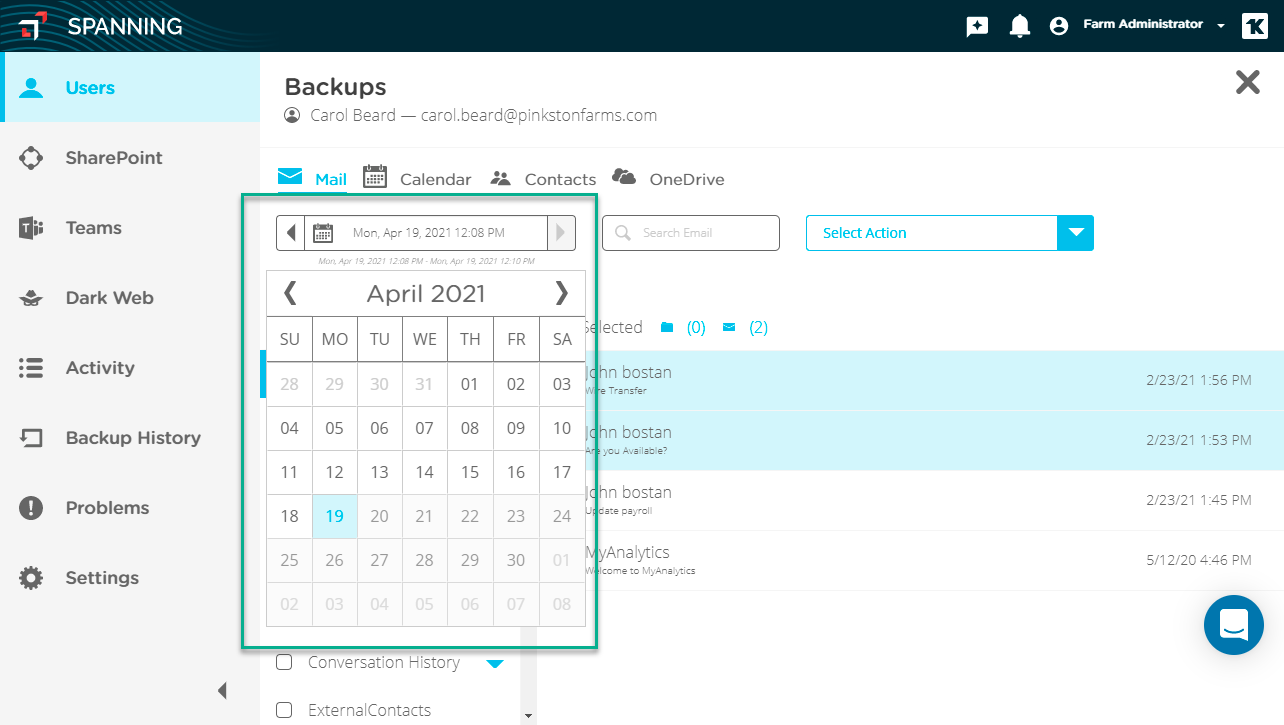Go to the previous month in the calendar
The image size is (1284, 725).
pos(290,293)
